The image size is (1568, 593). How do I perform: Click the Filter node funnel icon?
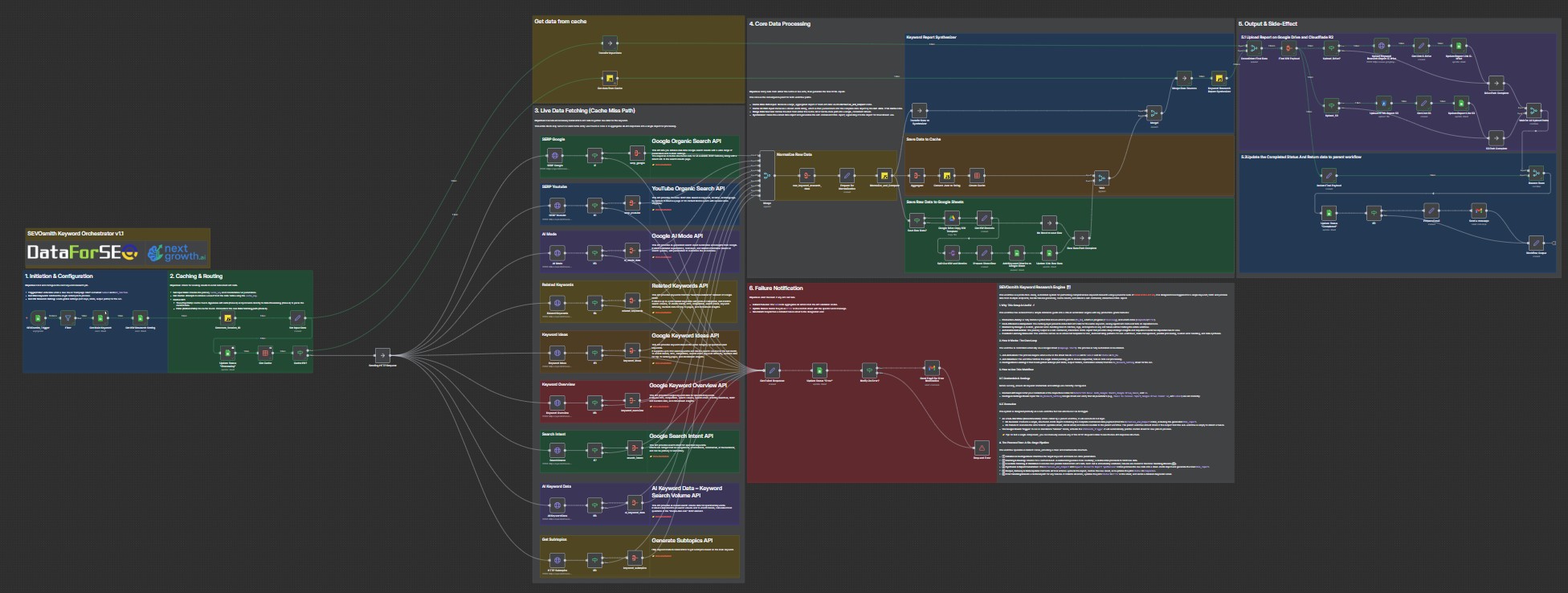68,319
